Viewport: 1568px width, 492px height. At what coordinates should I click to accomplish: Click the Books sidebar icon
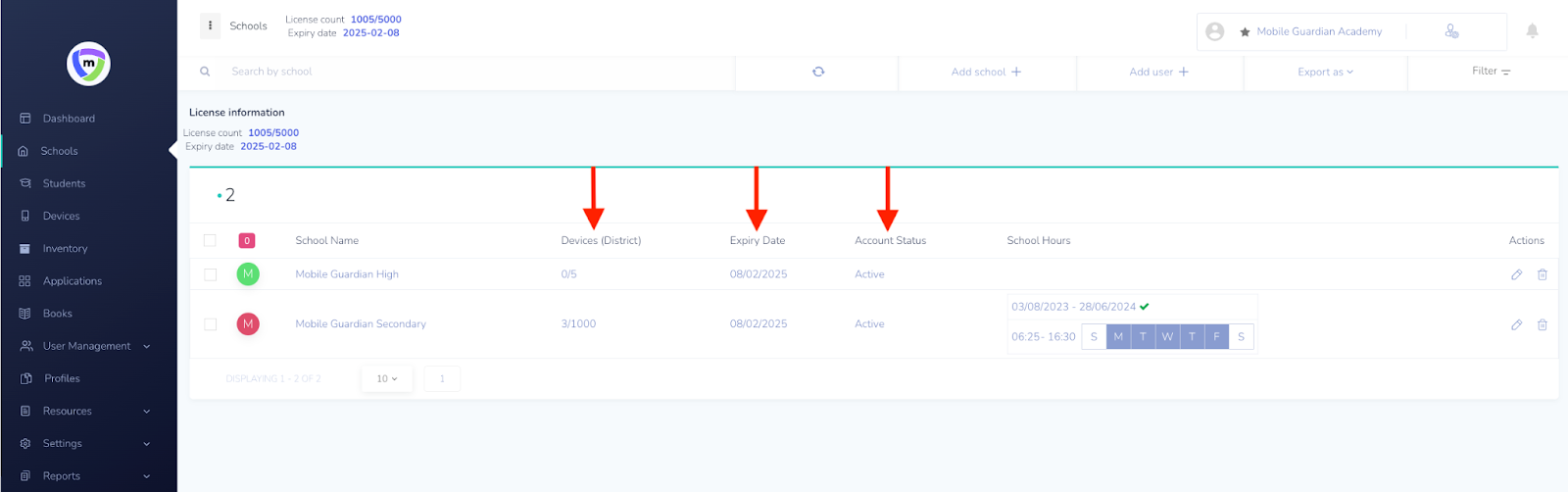[25, 314]
